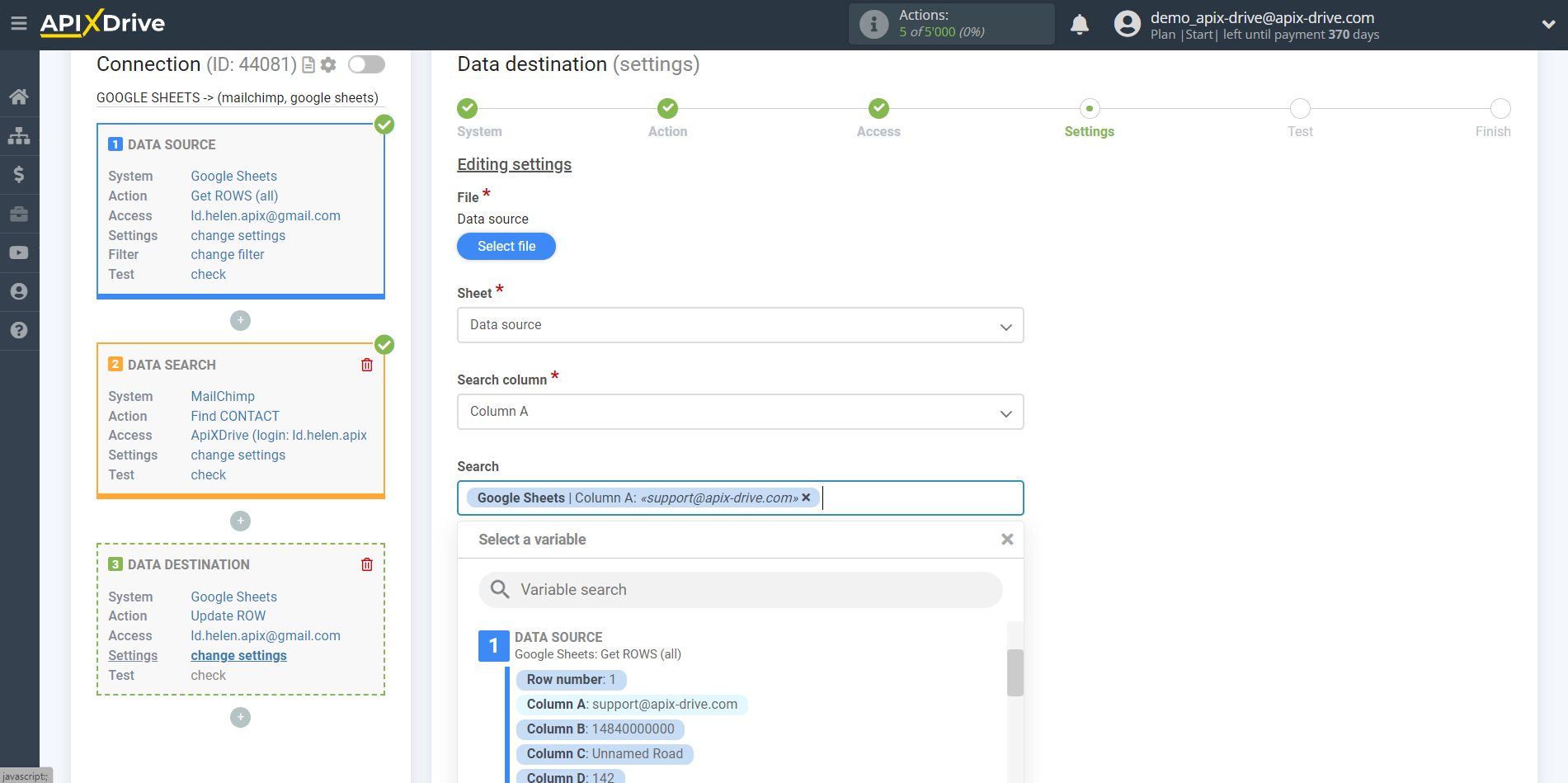The height and width of the screenshot is (783, 1568).
Task: Open Data Destination change settings link
Action: coord(239,655)
